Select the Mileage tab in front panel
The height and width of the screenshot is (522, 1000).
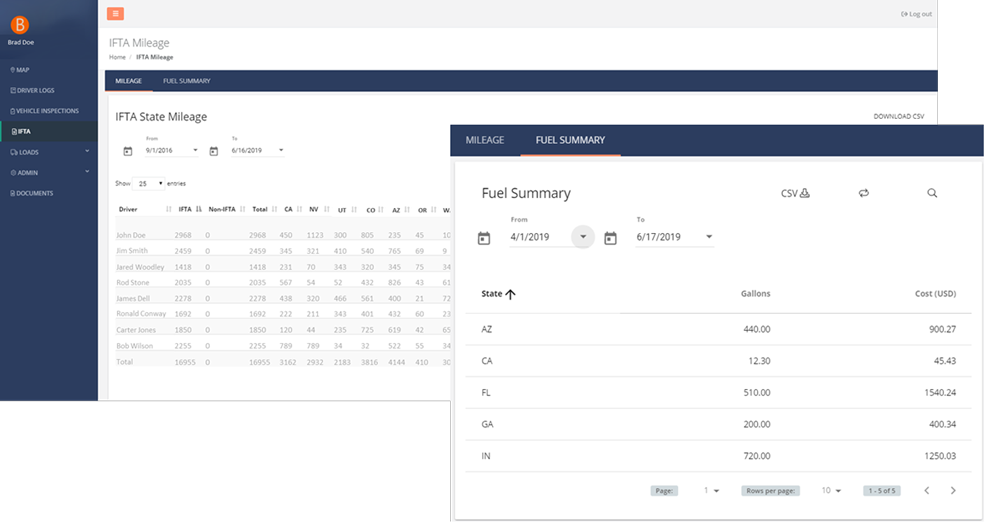click(485, 140)
